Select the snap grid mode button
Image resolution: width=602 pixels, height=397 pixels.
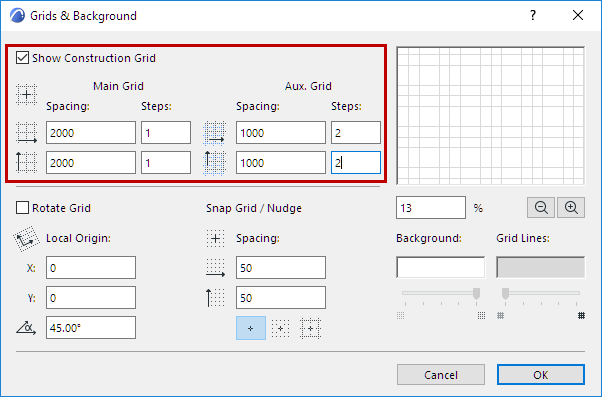click(280, 328)
